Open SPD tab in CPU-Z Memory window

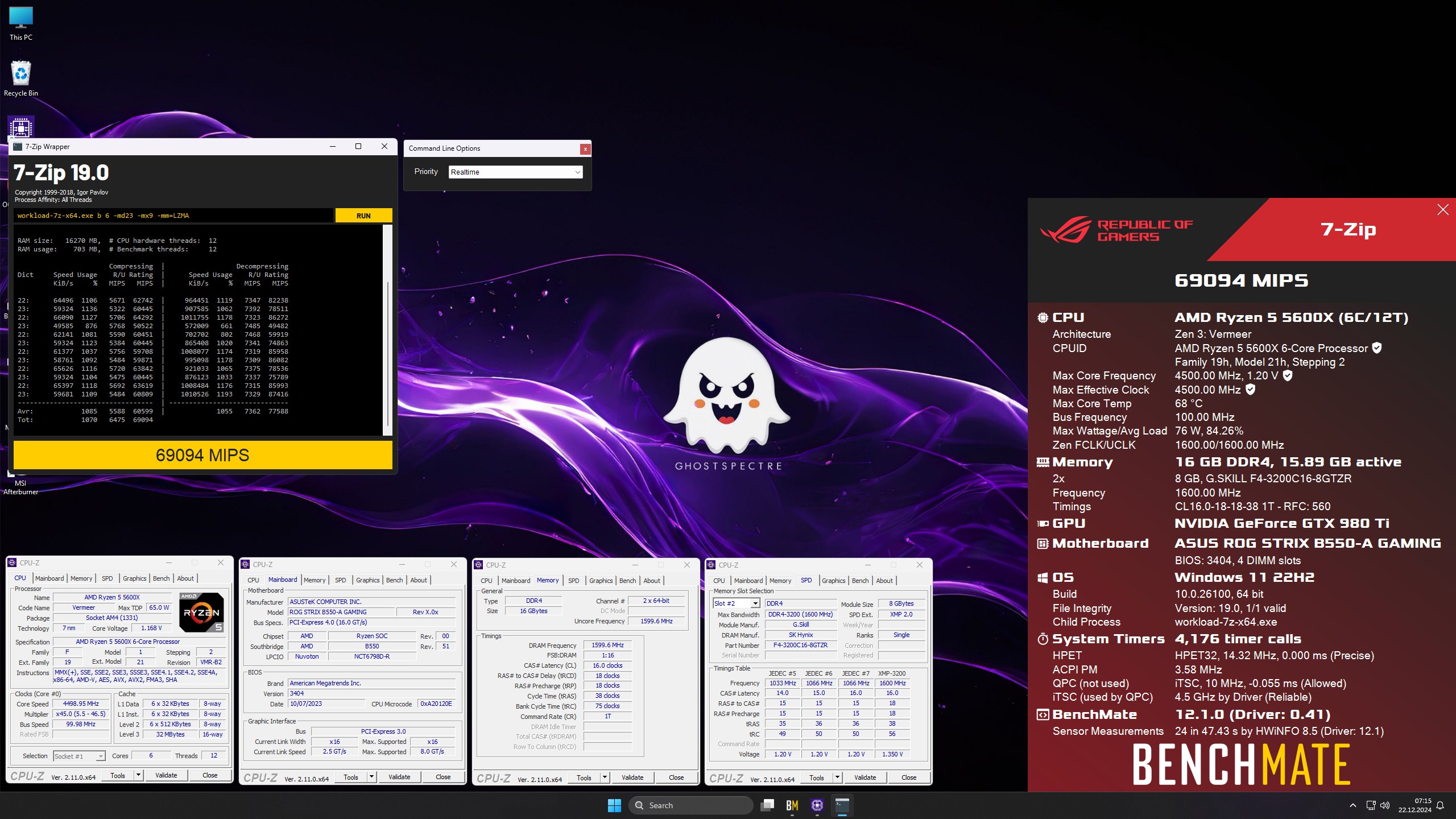(x=573, y=581)
